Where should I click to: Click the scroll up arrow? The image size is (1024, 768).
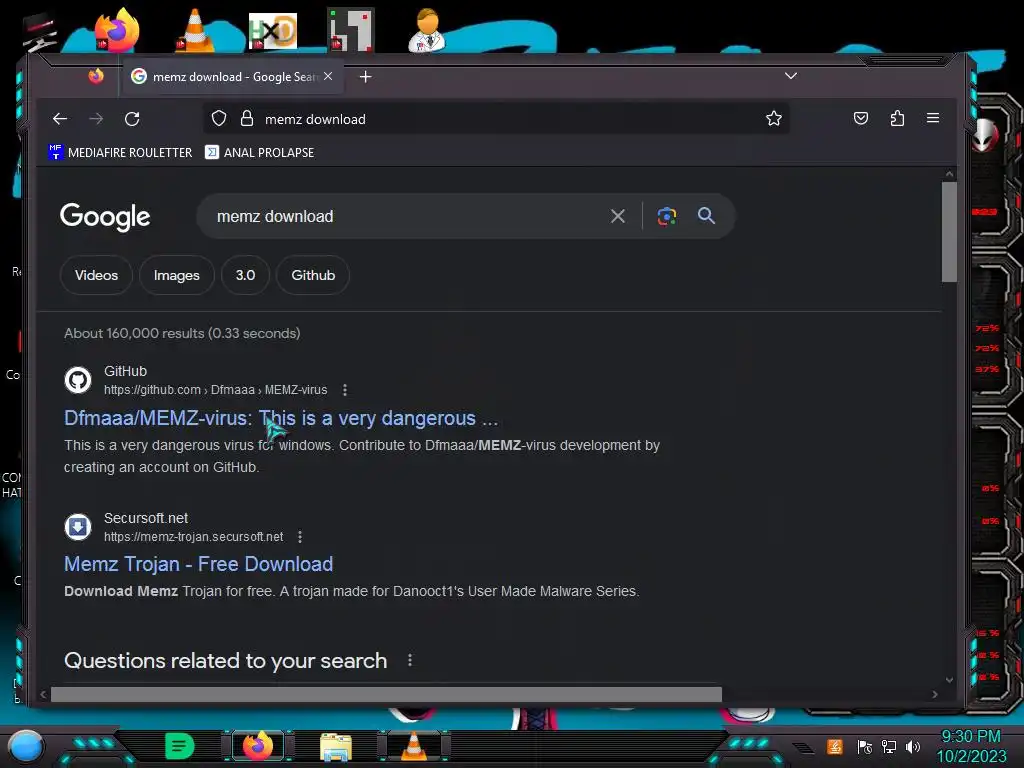[x=949, y=174]
